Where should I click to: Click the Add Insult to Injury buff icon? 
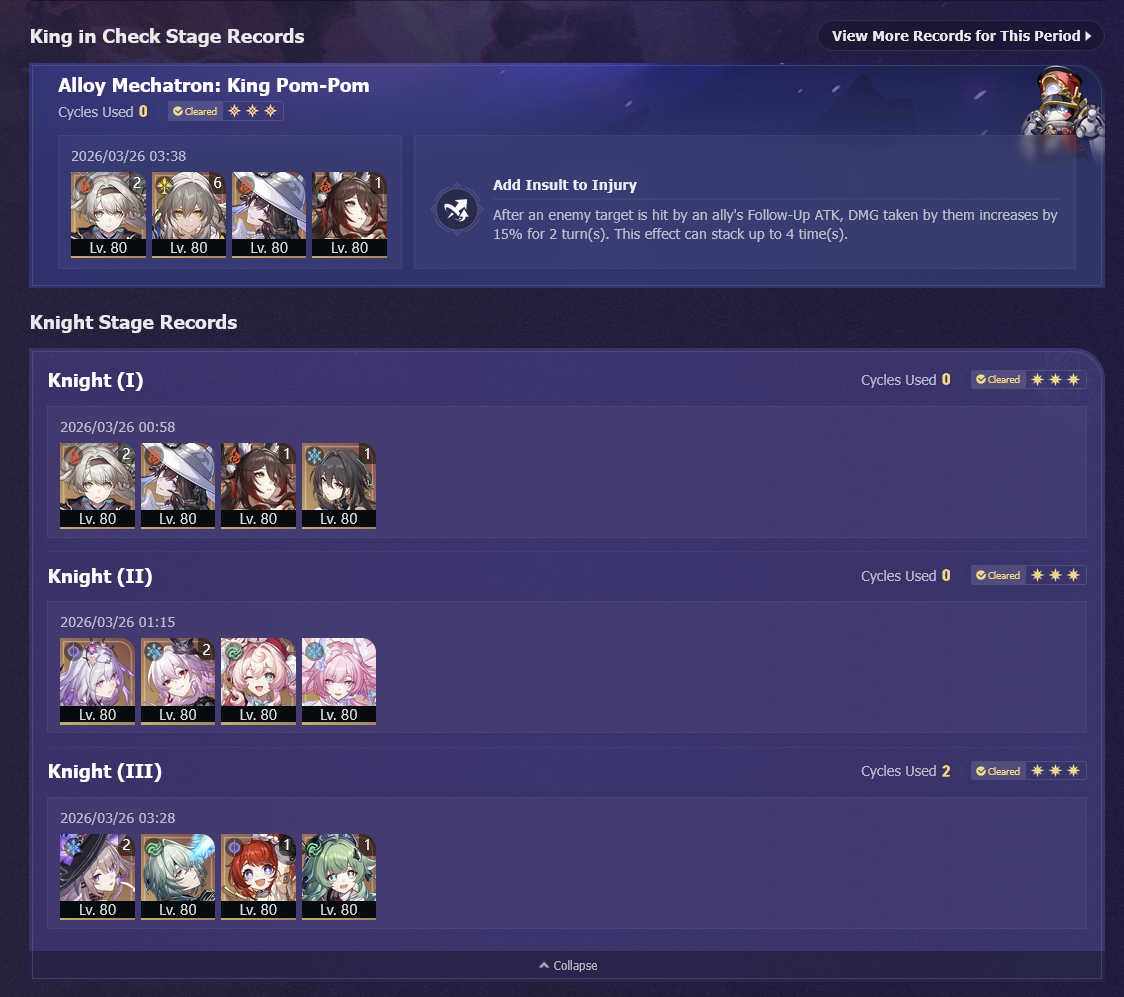tap(457, 210)
